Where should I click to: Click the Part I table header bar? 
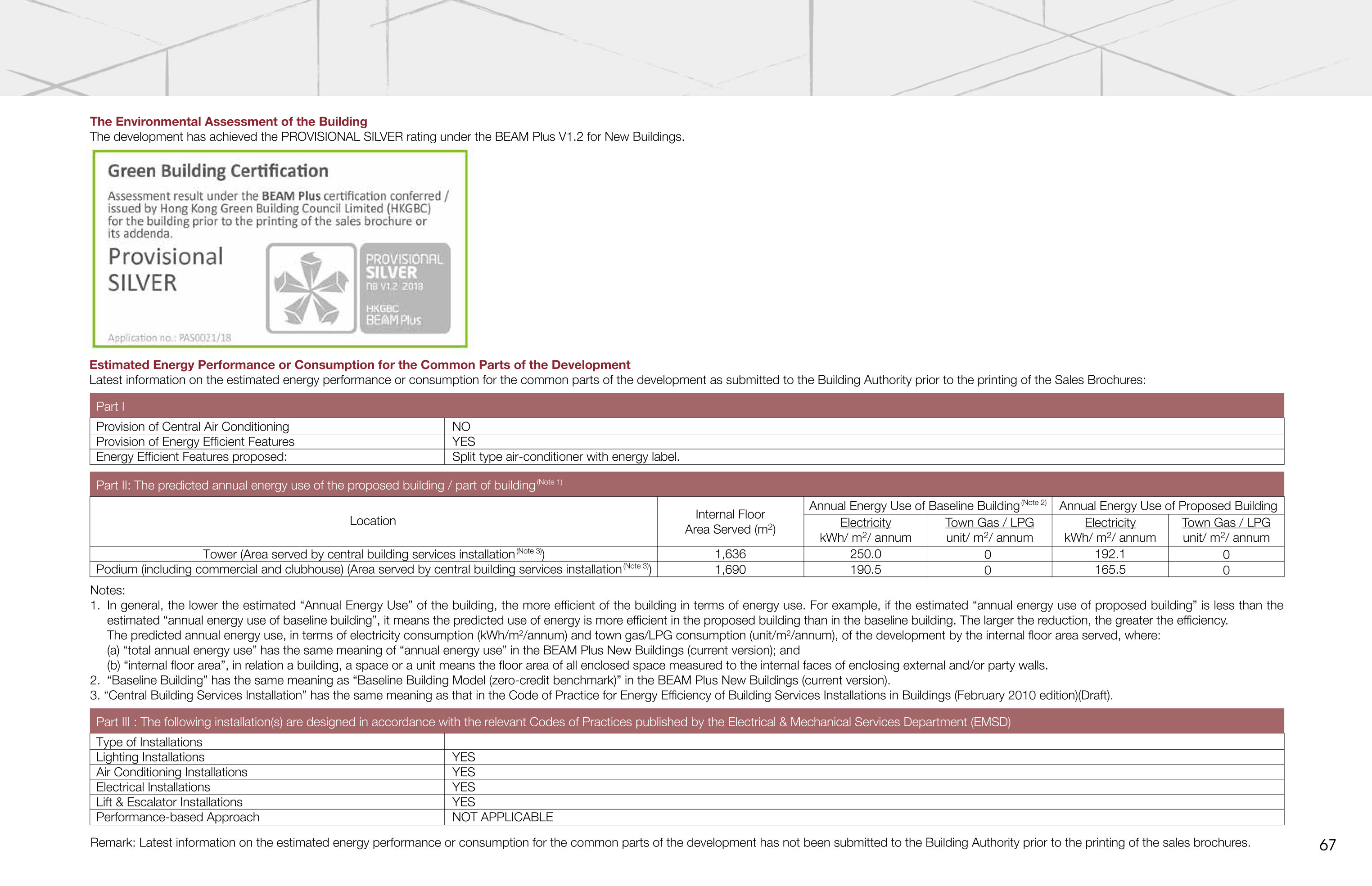(x=686, y=405)
